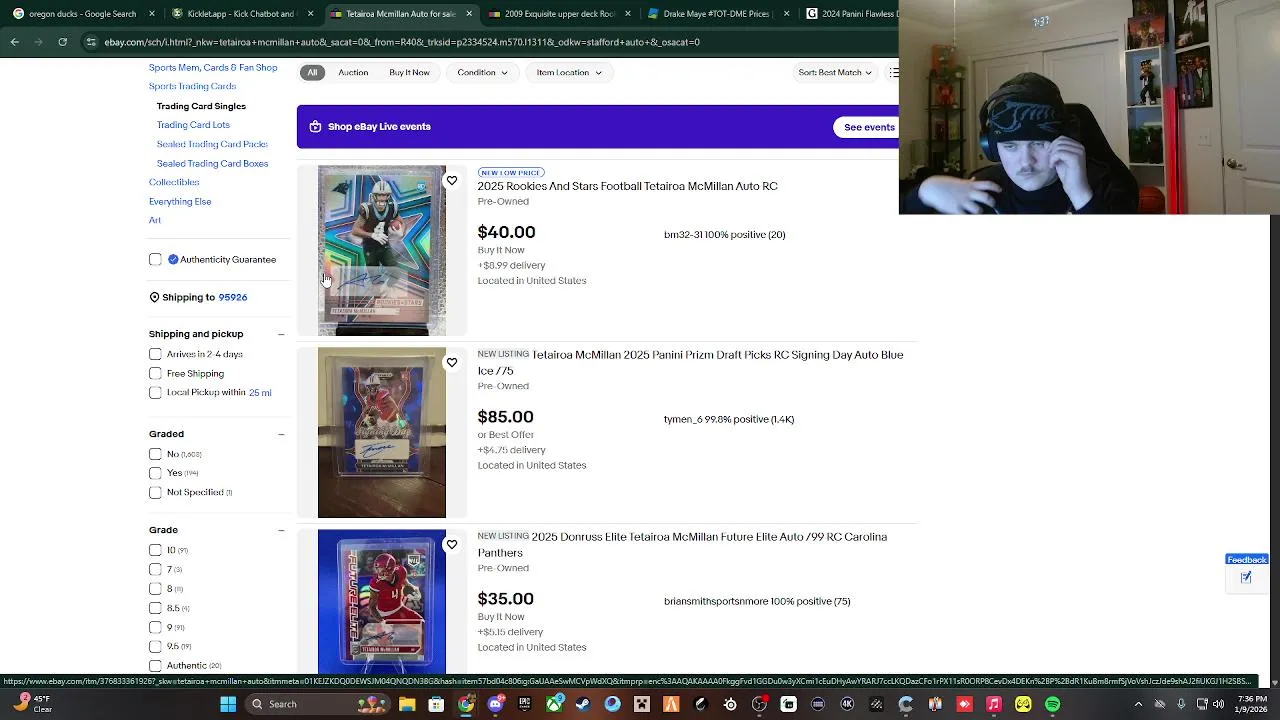Open Sports Mem, Cards & Fan Shop category

pos(213,68)
